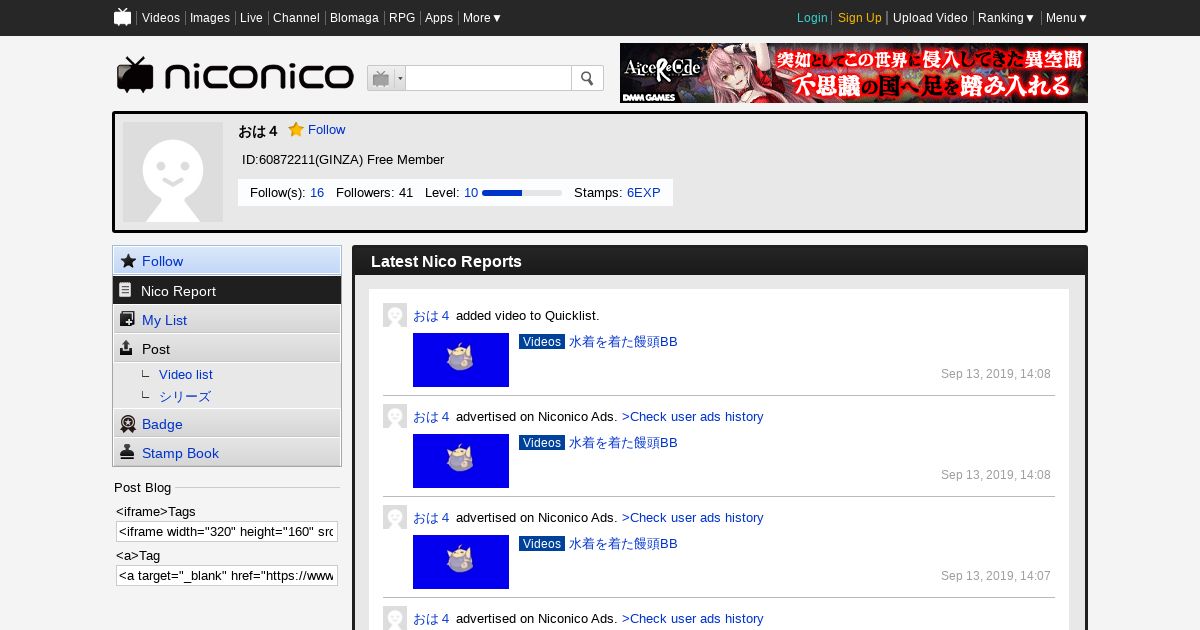The image size is (1200, 630).
Task: Open Stamp Book in sidebar
Action: click(227, 452)
